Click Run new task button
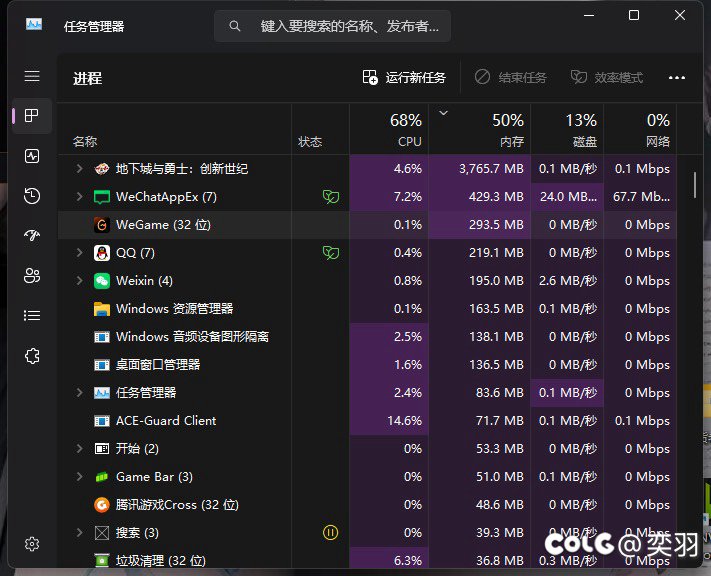 (x=404, y=78)
